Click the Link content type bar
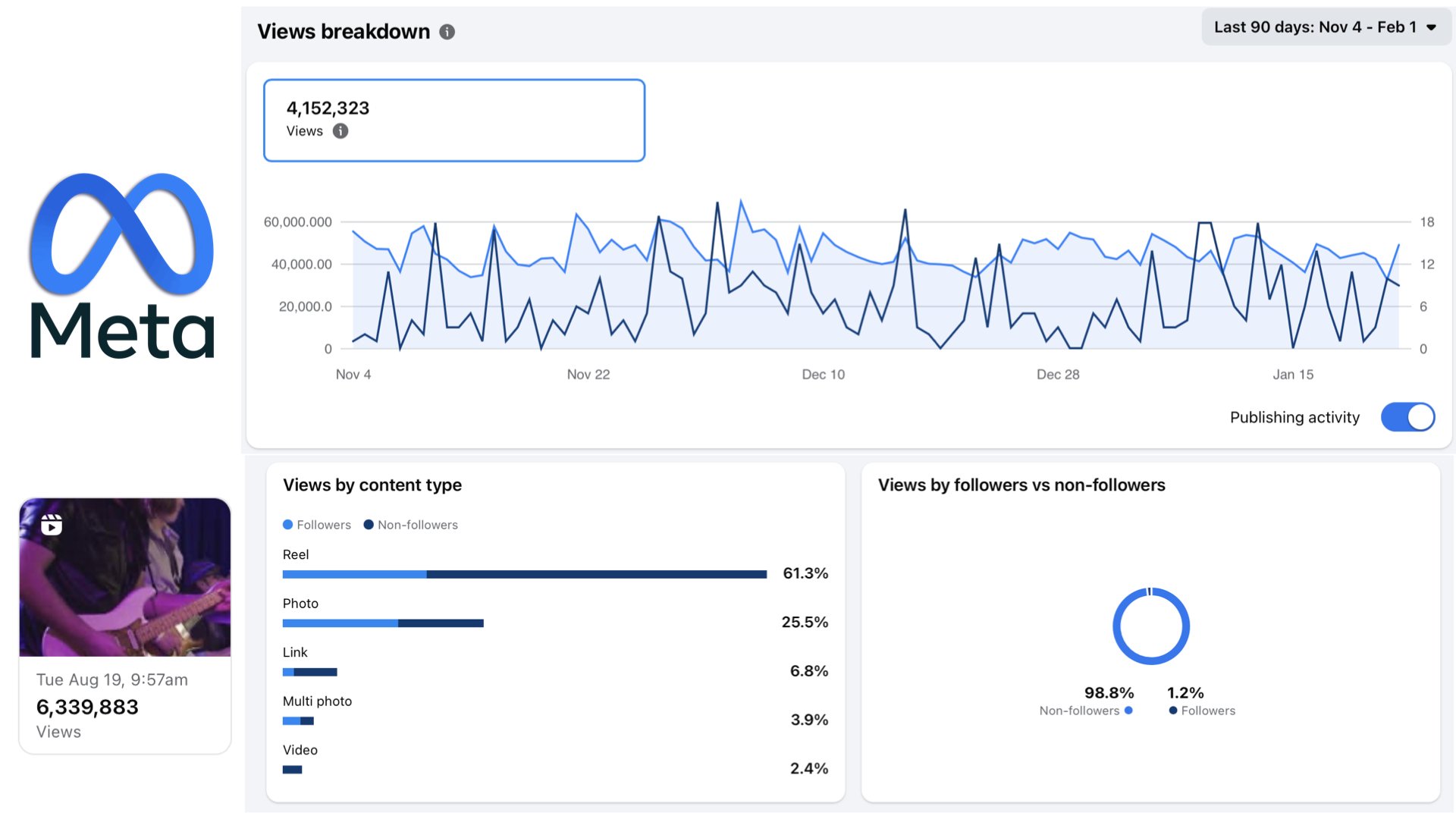This screenshot has width=1456, height=819. [309, 672]
